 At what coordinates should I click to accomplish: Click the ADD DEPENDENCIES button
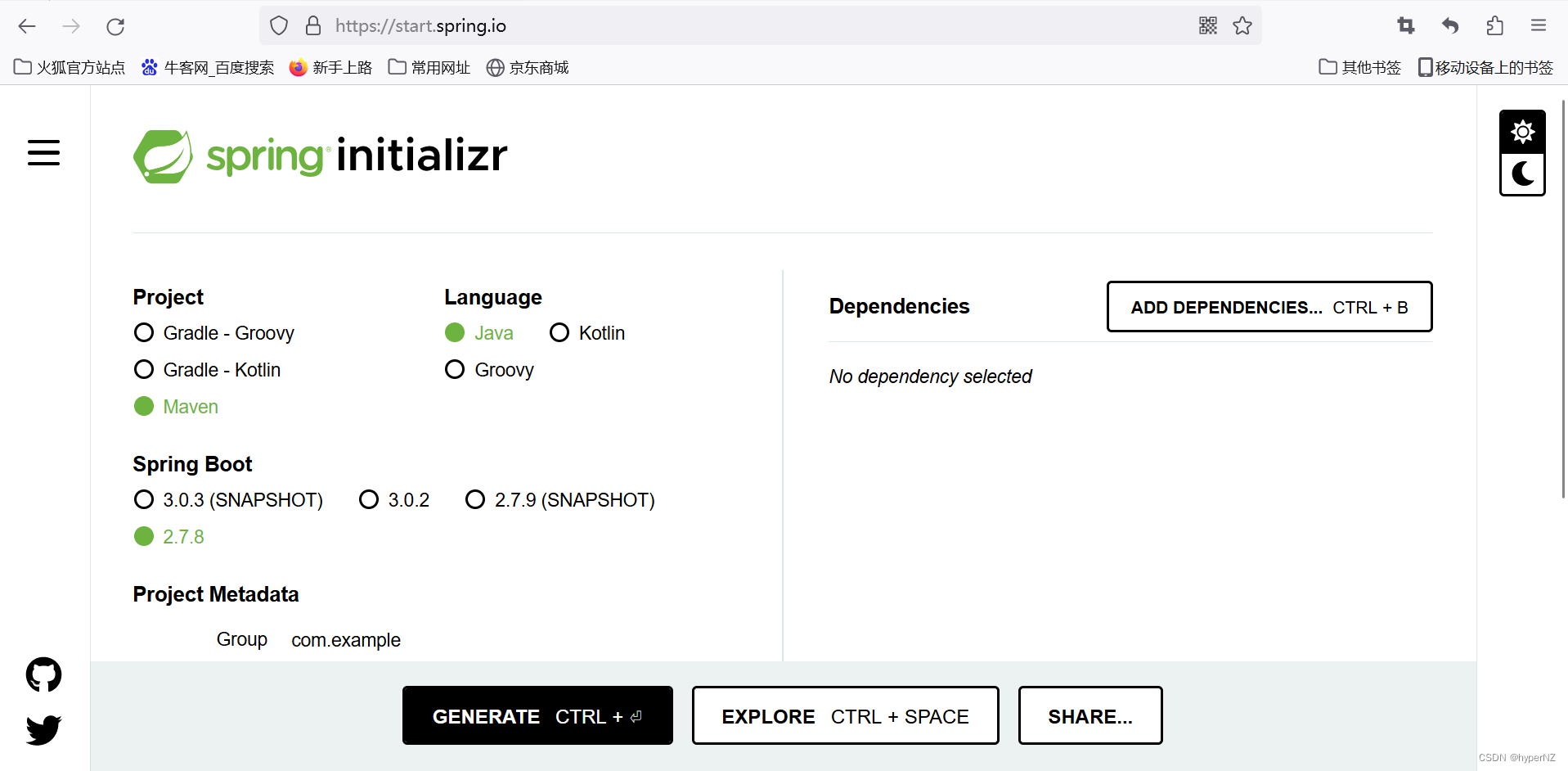pos(1269,307)
